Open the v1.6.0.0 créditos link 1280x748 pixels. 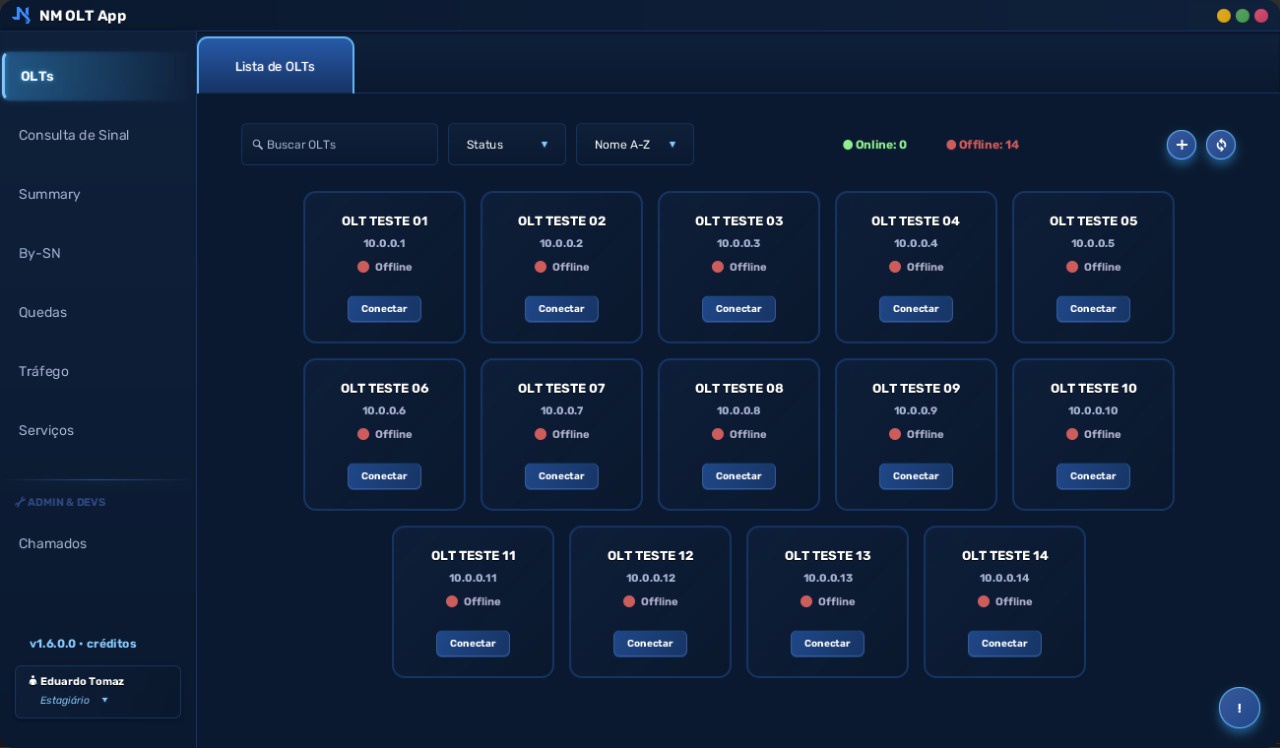(83, 643)
